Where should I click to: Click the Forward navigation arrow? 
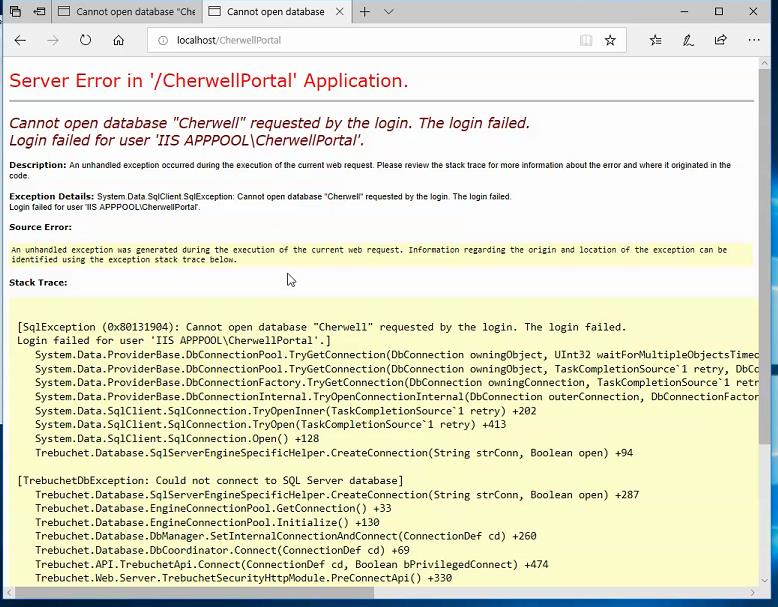pos(53,40)
